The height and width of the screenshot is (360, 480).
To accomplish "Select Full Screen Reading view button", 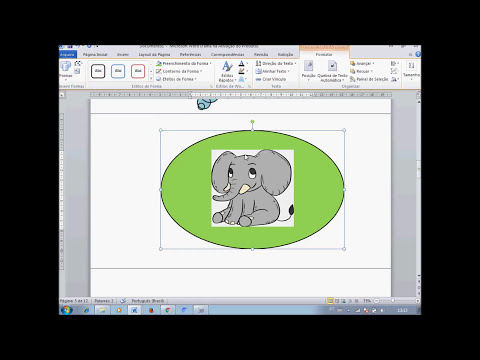I will tap(337, 301).
